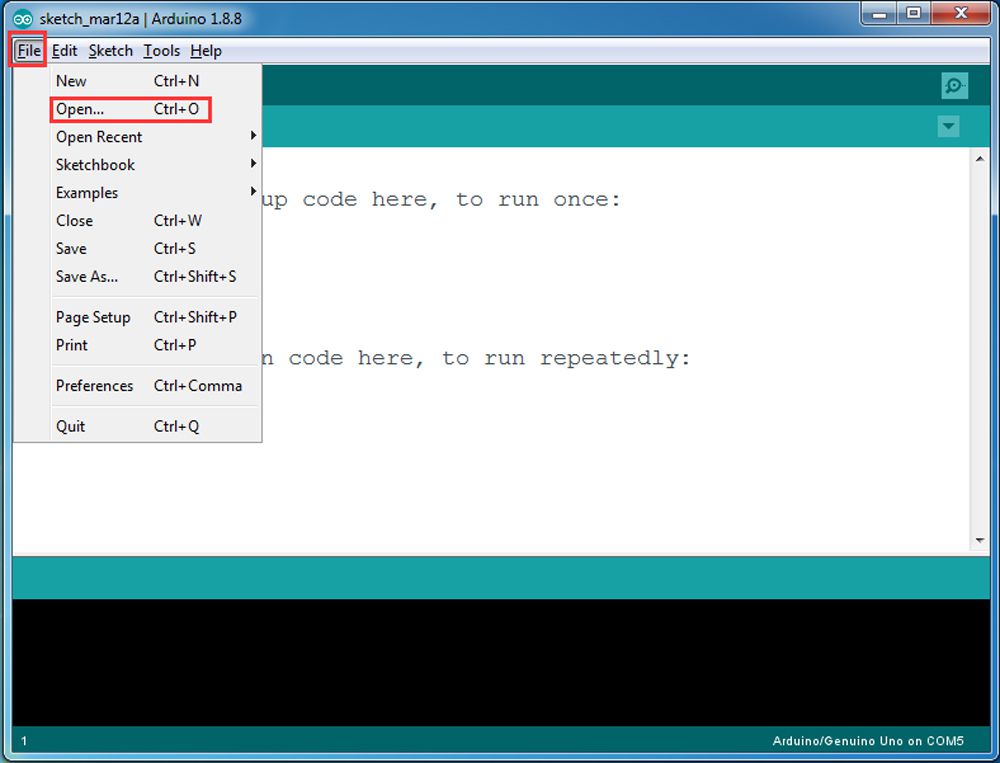Screen dimensions: 1000x763
Task: Open the Help menu
Action: click(x=206, y=50)
